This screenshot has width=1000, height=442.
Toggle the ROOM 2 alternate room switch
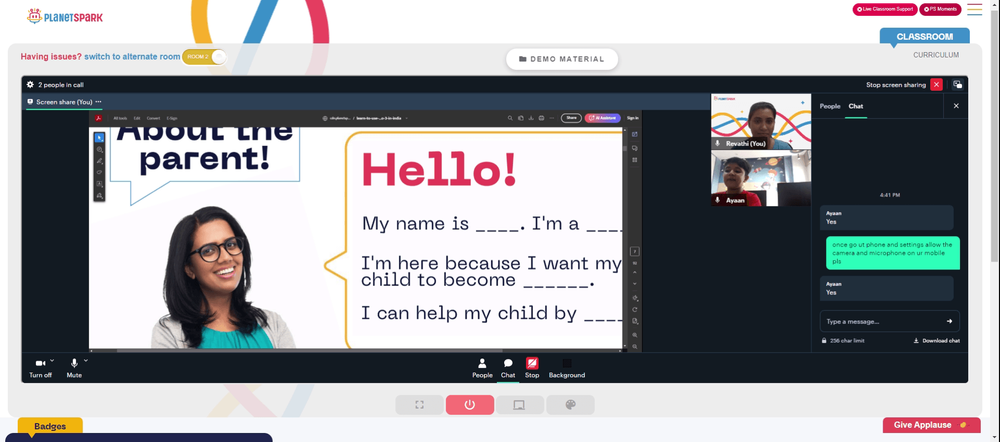tap(204, 57)
